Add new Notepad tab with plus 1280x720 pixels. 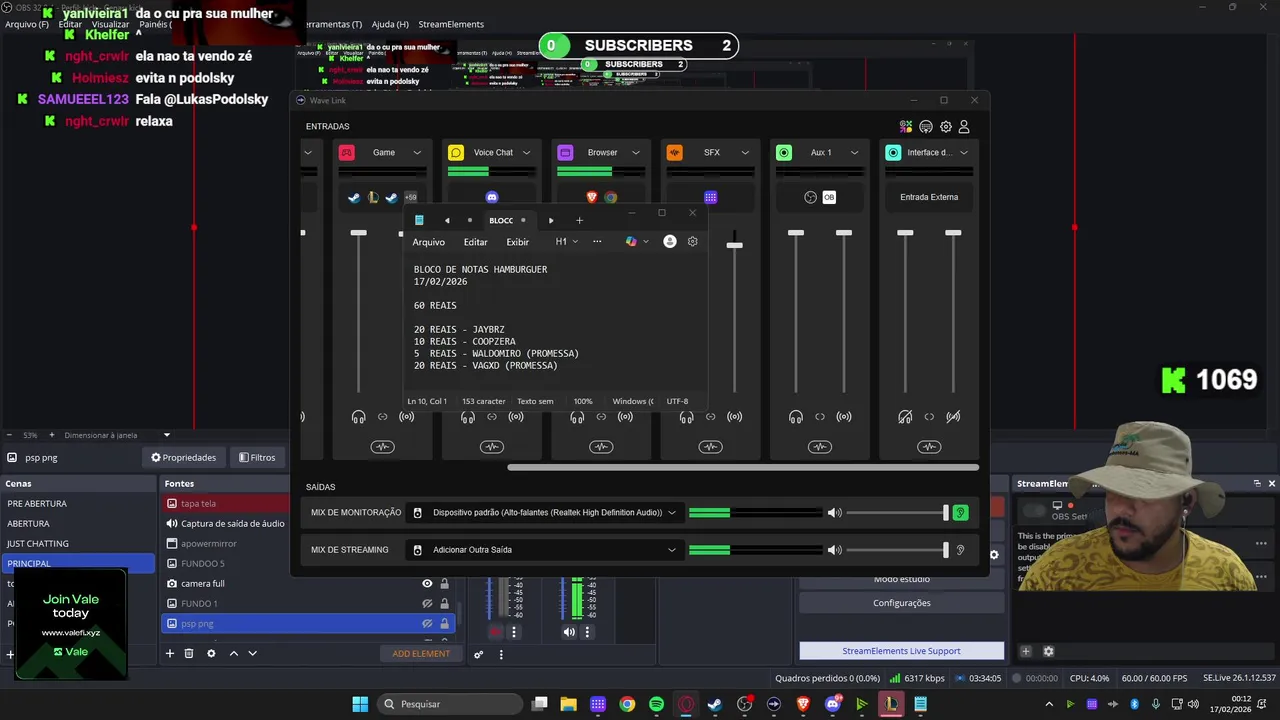579,220
